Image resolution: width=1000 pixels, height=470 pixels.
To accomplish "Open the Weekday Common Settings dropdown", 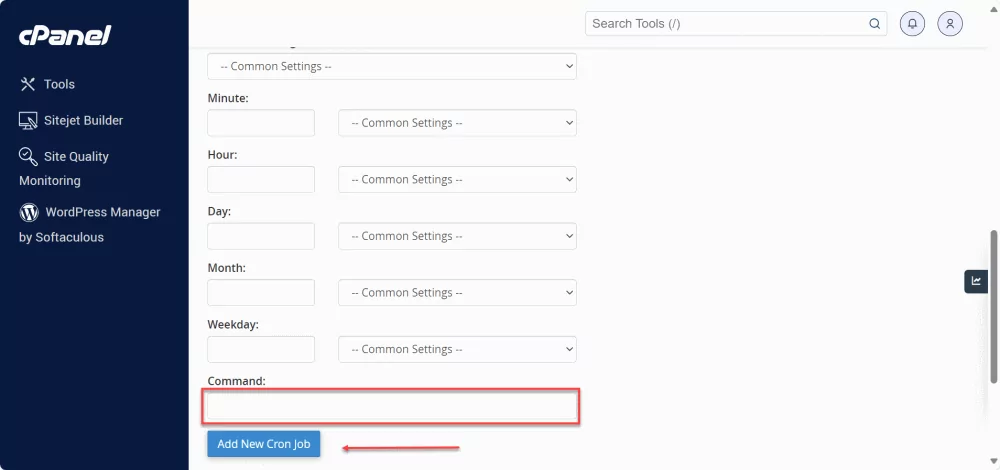I will [457, 349].
